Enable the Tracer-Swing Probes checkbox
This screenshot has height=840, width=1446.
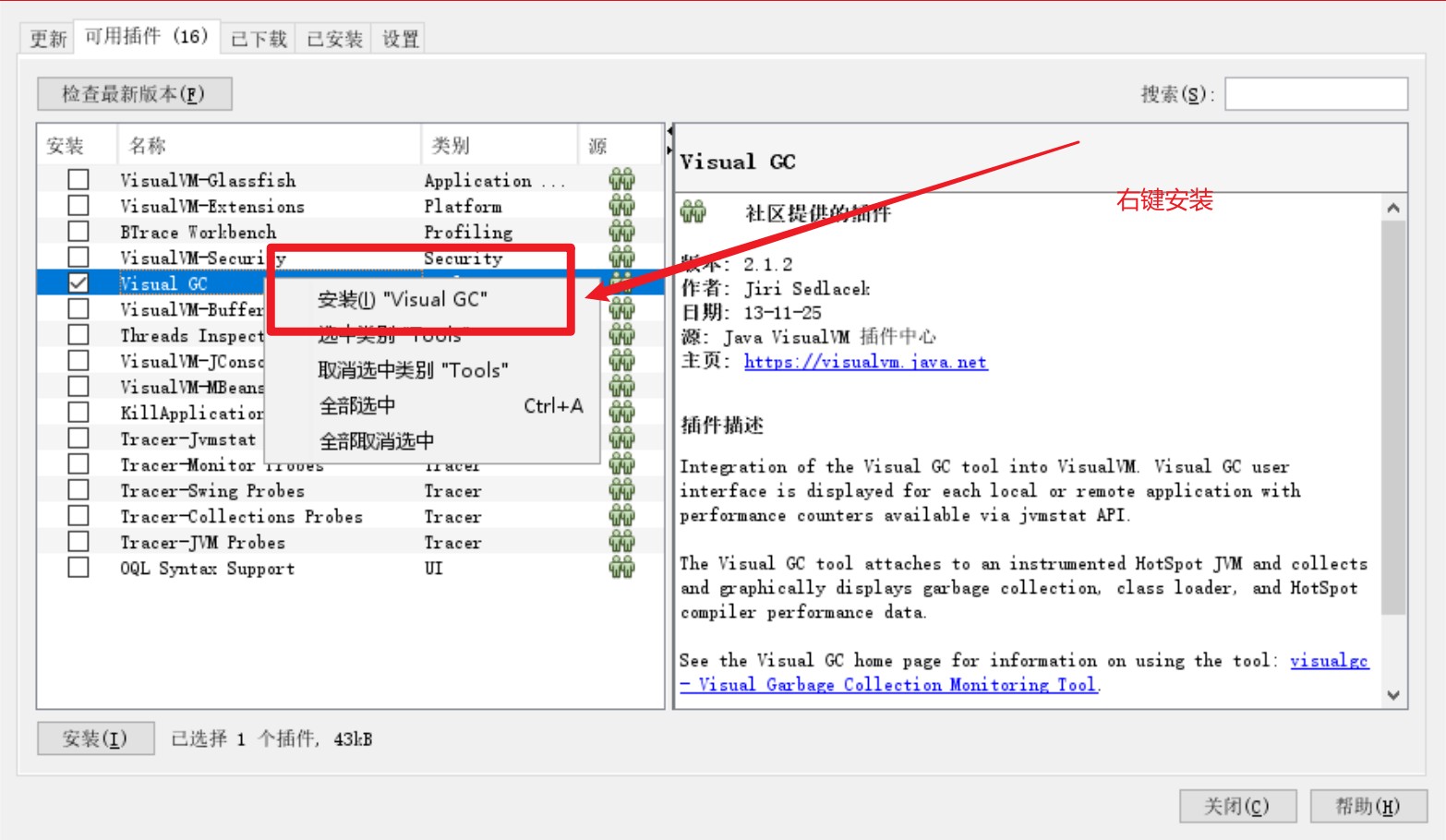tap(78, 489)
